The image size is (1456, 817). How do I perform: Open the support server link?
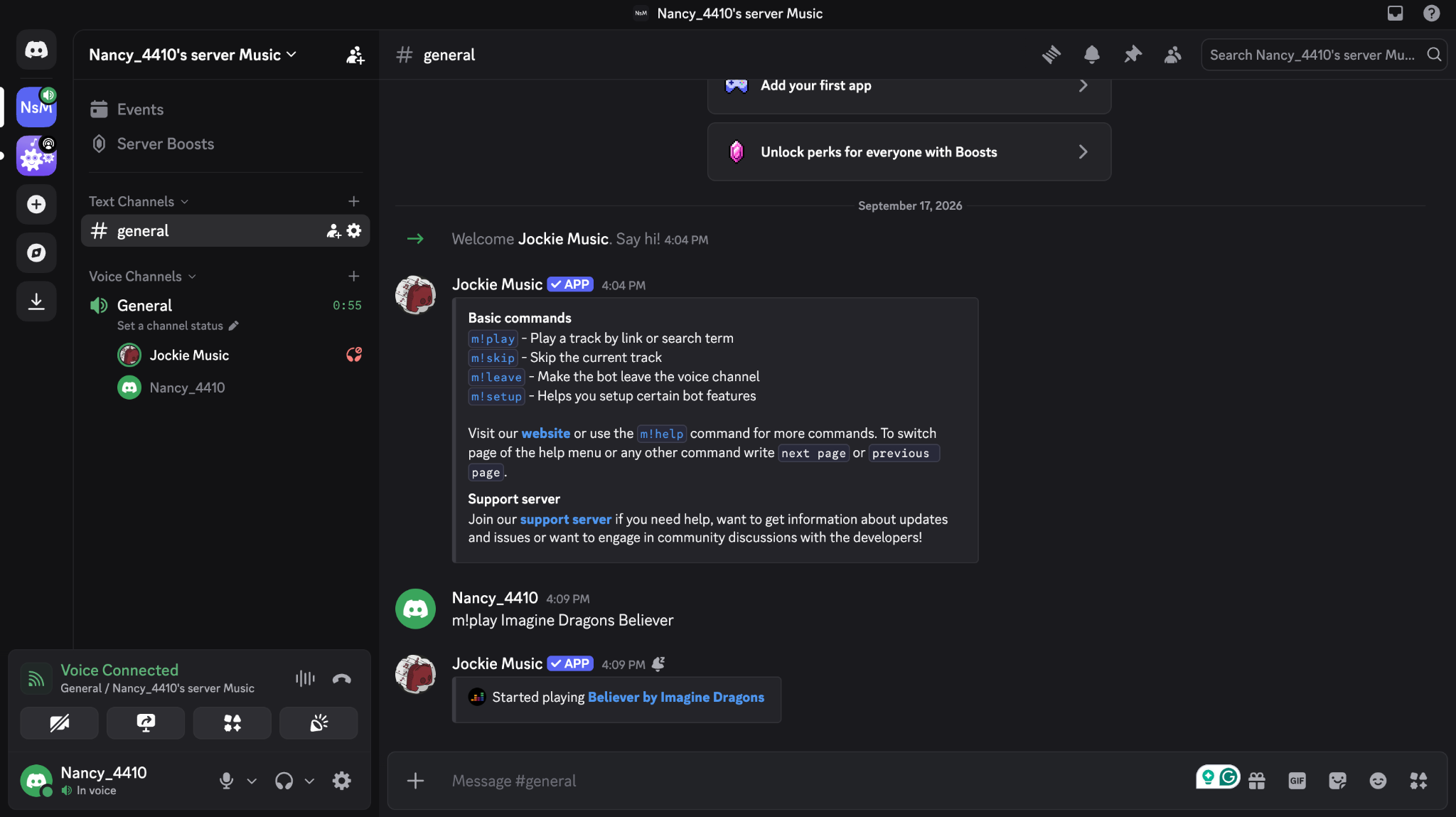(x=565, y=519)
